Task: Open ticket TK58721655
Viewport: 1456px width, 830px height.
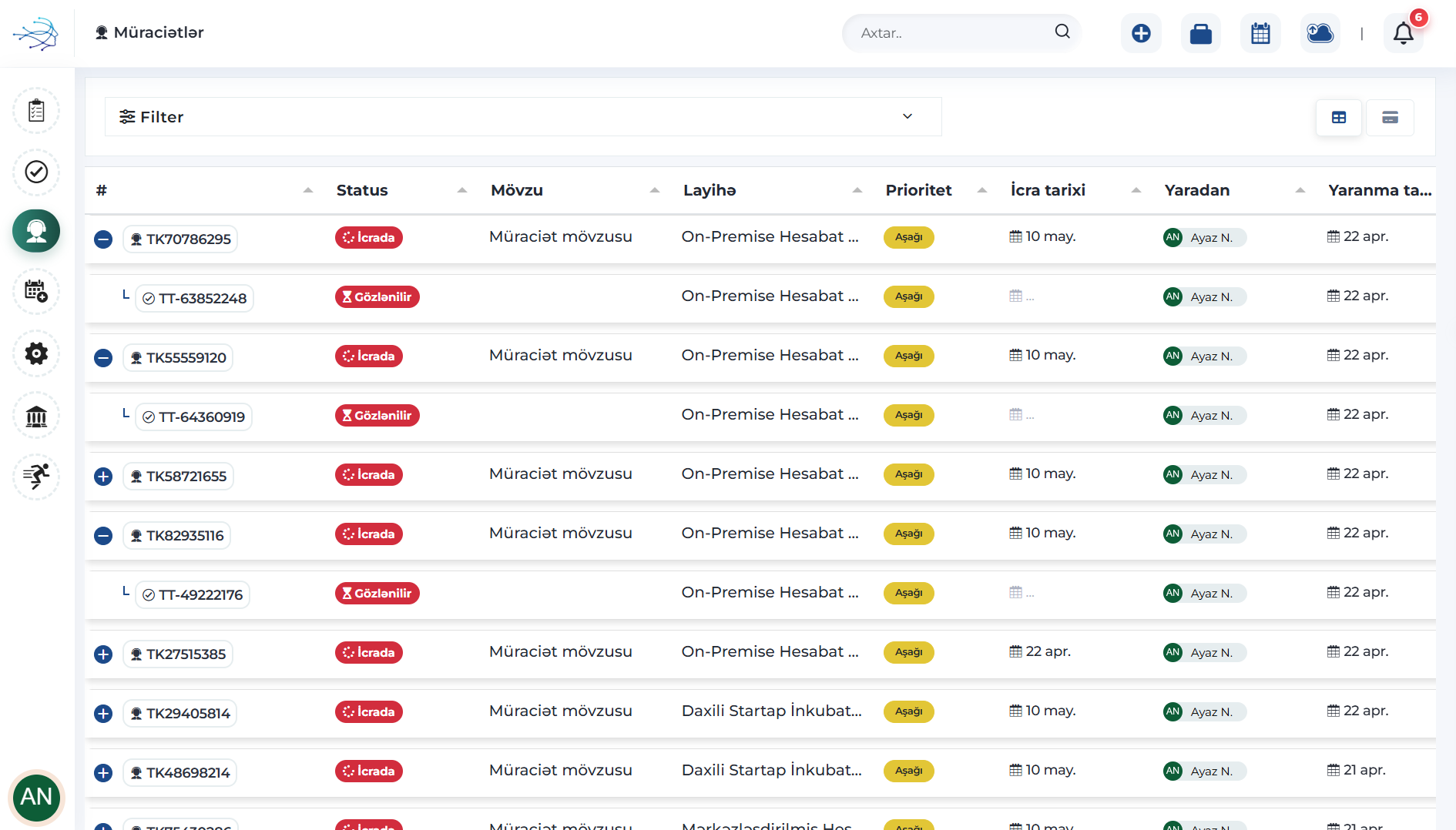Action: [x=178, y=477]
